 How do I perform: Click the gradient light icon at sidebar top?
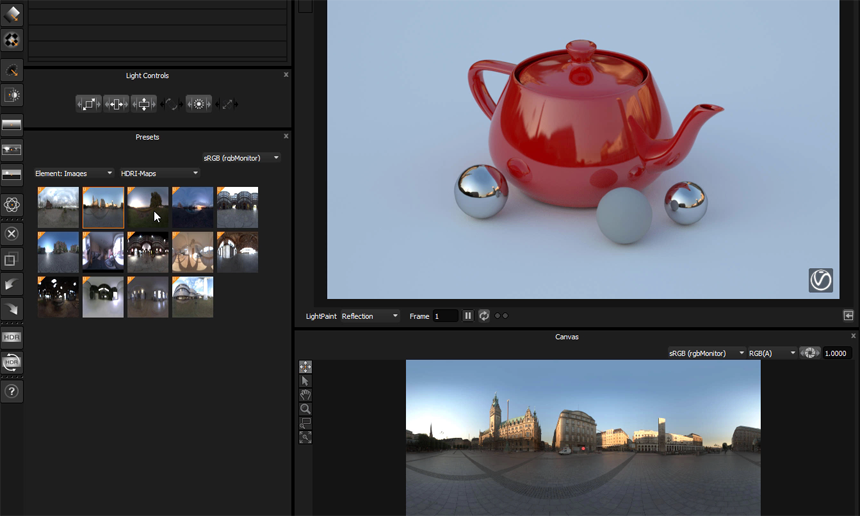coord(12,14)
